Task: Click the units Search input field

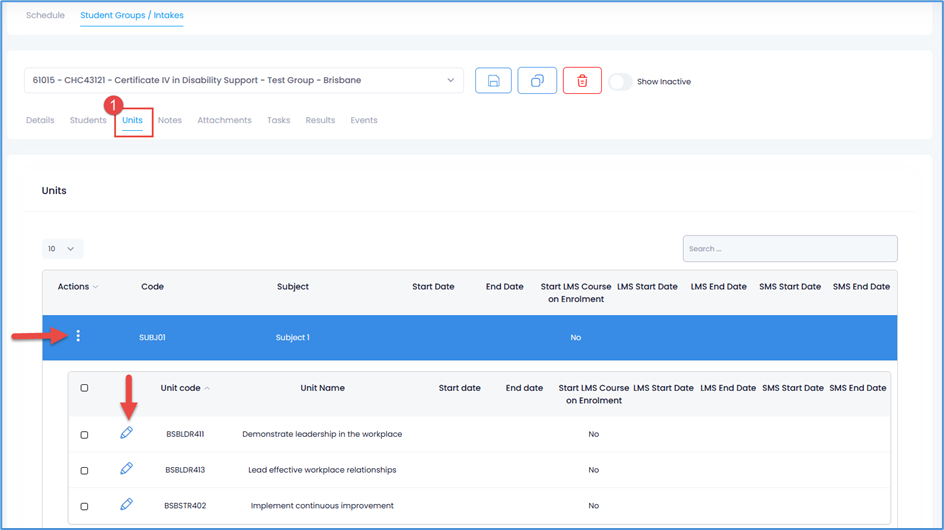Action: point(789,249)
